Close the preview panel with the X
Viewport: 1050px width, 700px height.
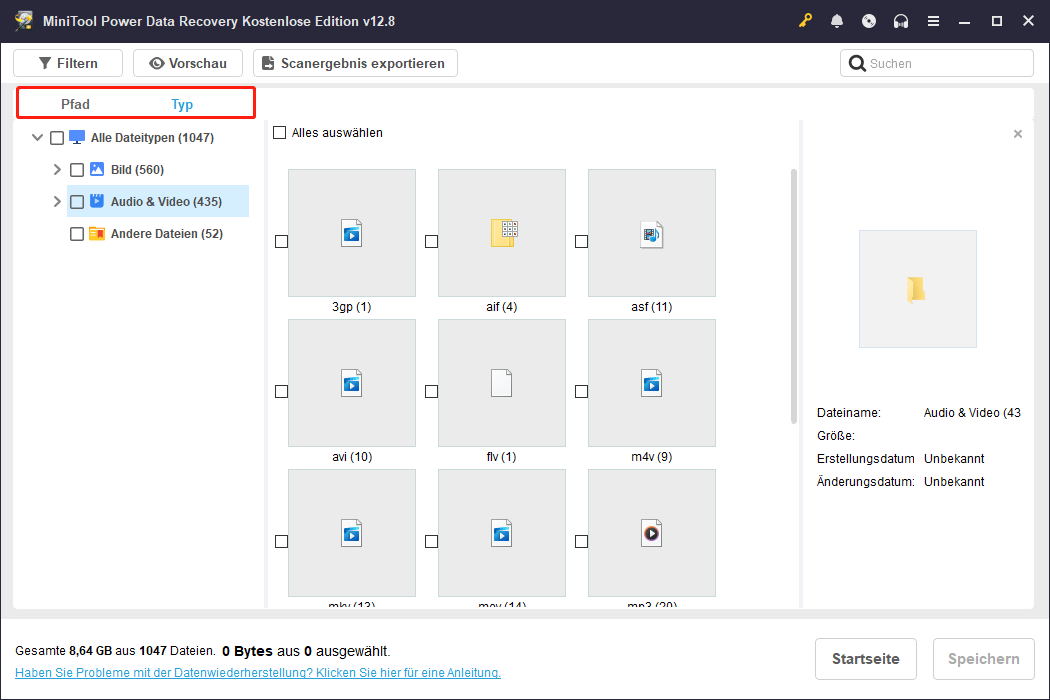1018,134
